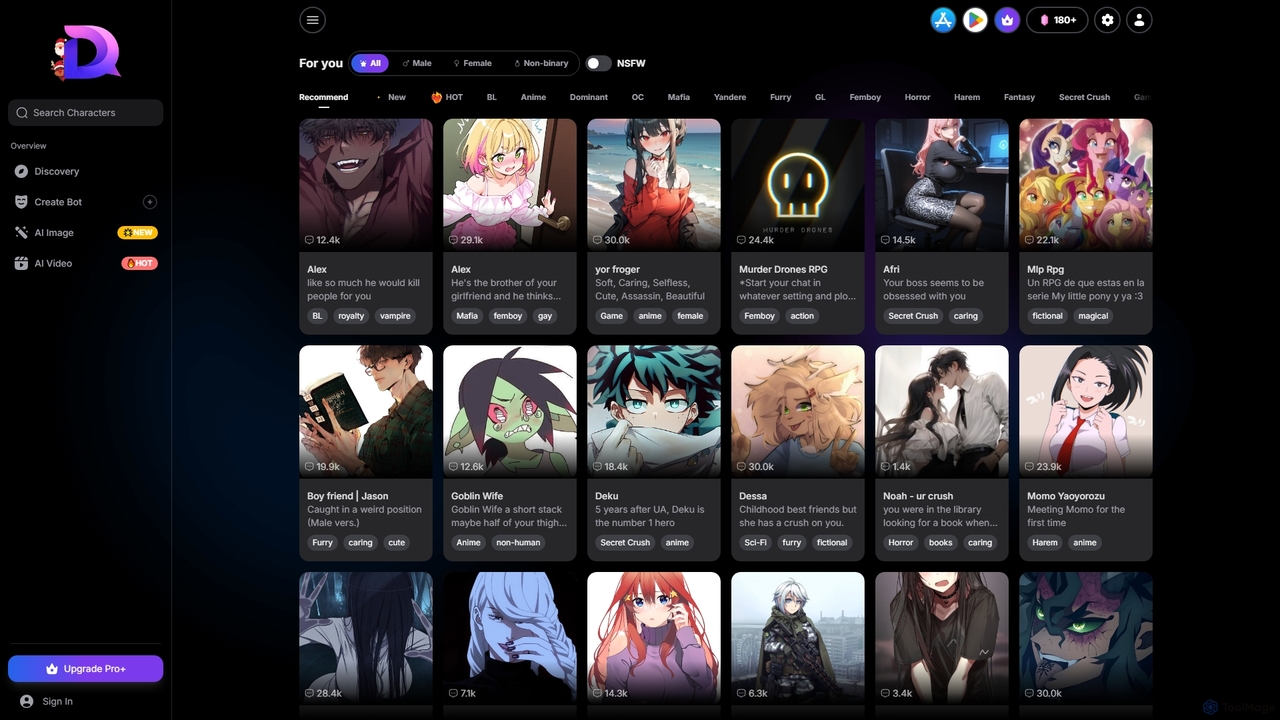Click the Boy friend | Jason title
The image size is (1280, 720).
pyautogui.click(x=348, y=496)
